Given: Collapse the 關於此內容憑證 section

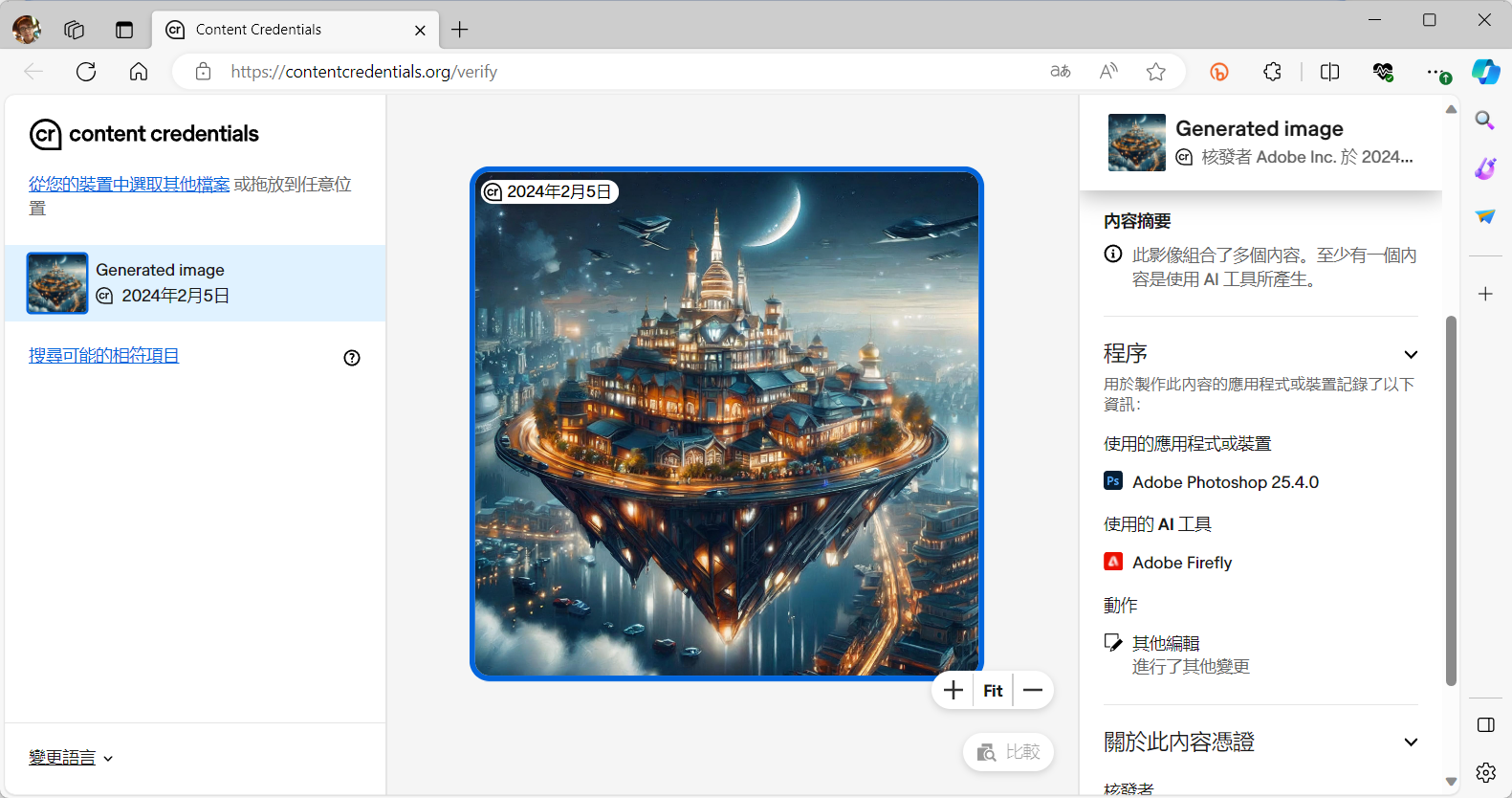Looking at the screenshot, I should (1411, 743).
